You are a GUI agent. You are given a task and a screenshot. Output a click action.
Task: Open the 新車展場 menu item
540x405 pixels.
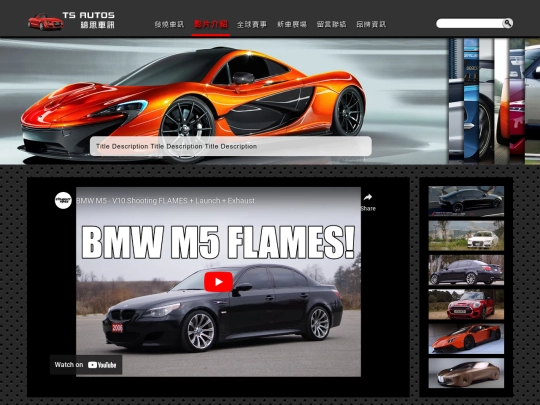pos(292,24)
